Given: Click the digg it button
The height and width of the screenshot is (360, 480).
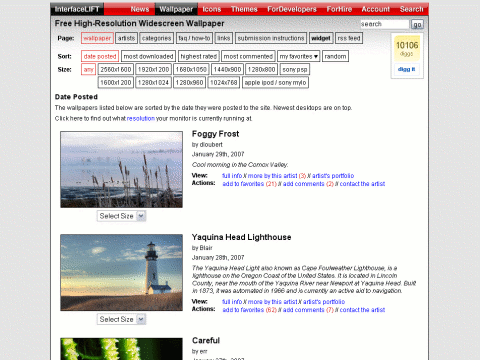Looking at the screenshot, I should (x=407, y=69).
